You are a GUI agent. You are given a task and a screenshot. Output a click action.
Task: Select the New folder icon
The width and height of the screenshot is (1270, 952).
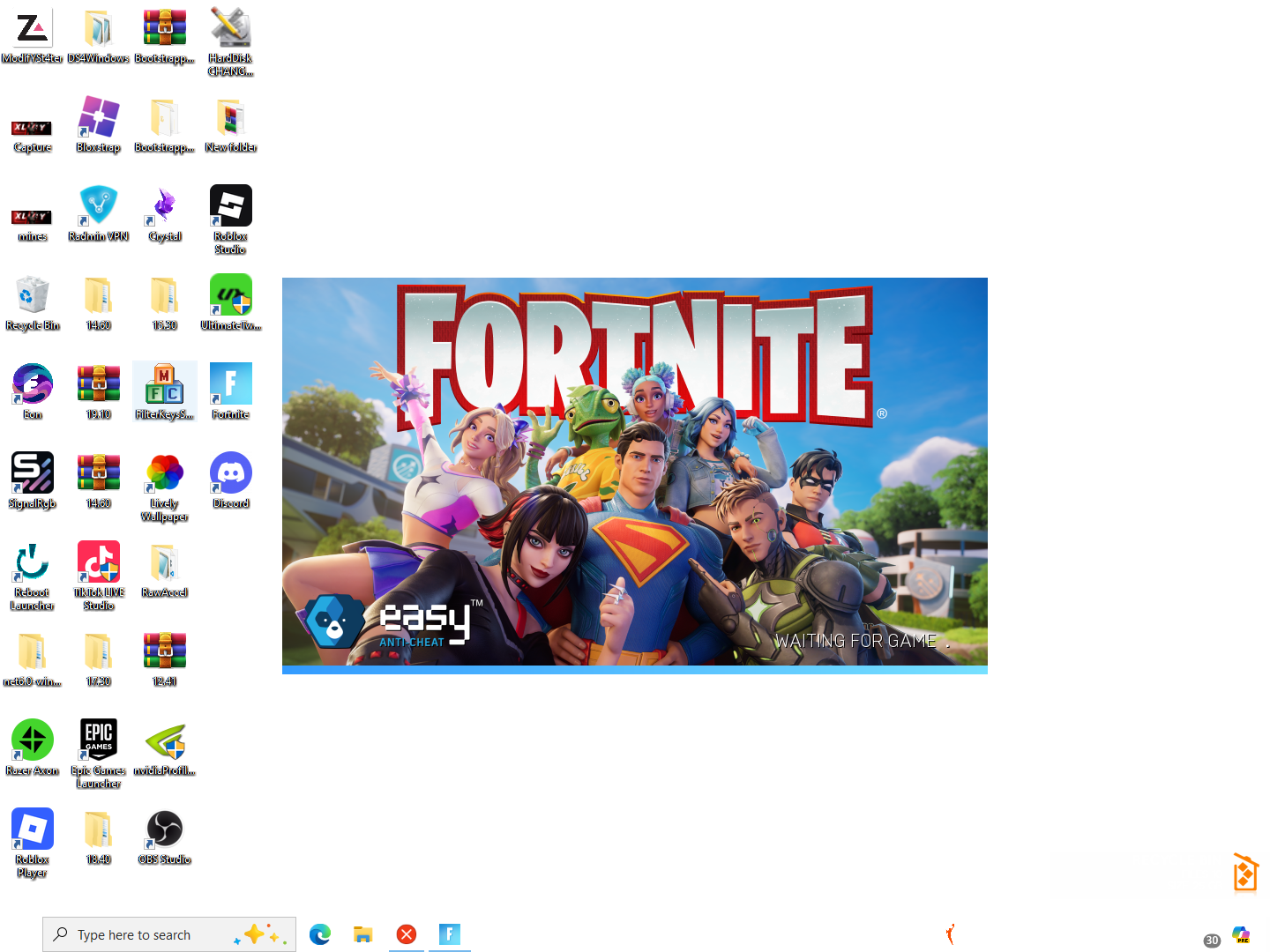tap(231, 124)
